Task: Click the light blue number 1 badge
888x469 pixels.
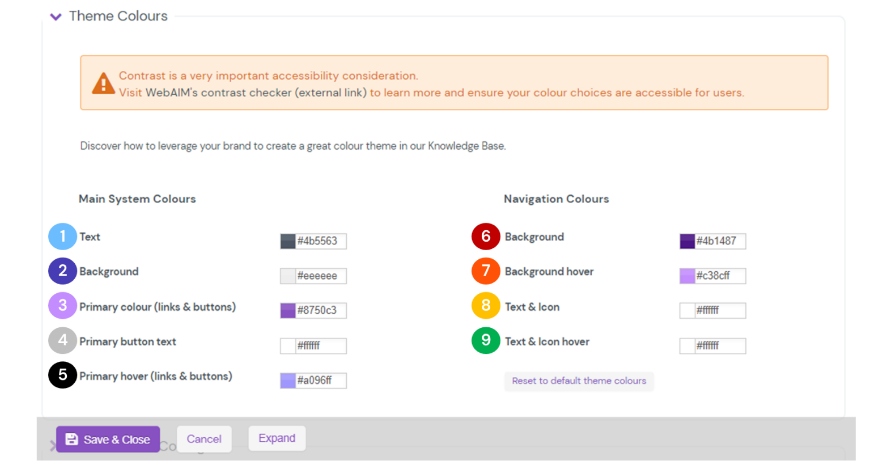Action: (x=62, y=237)
